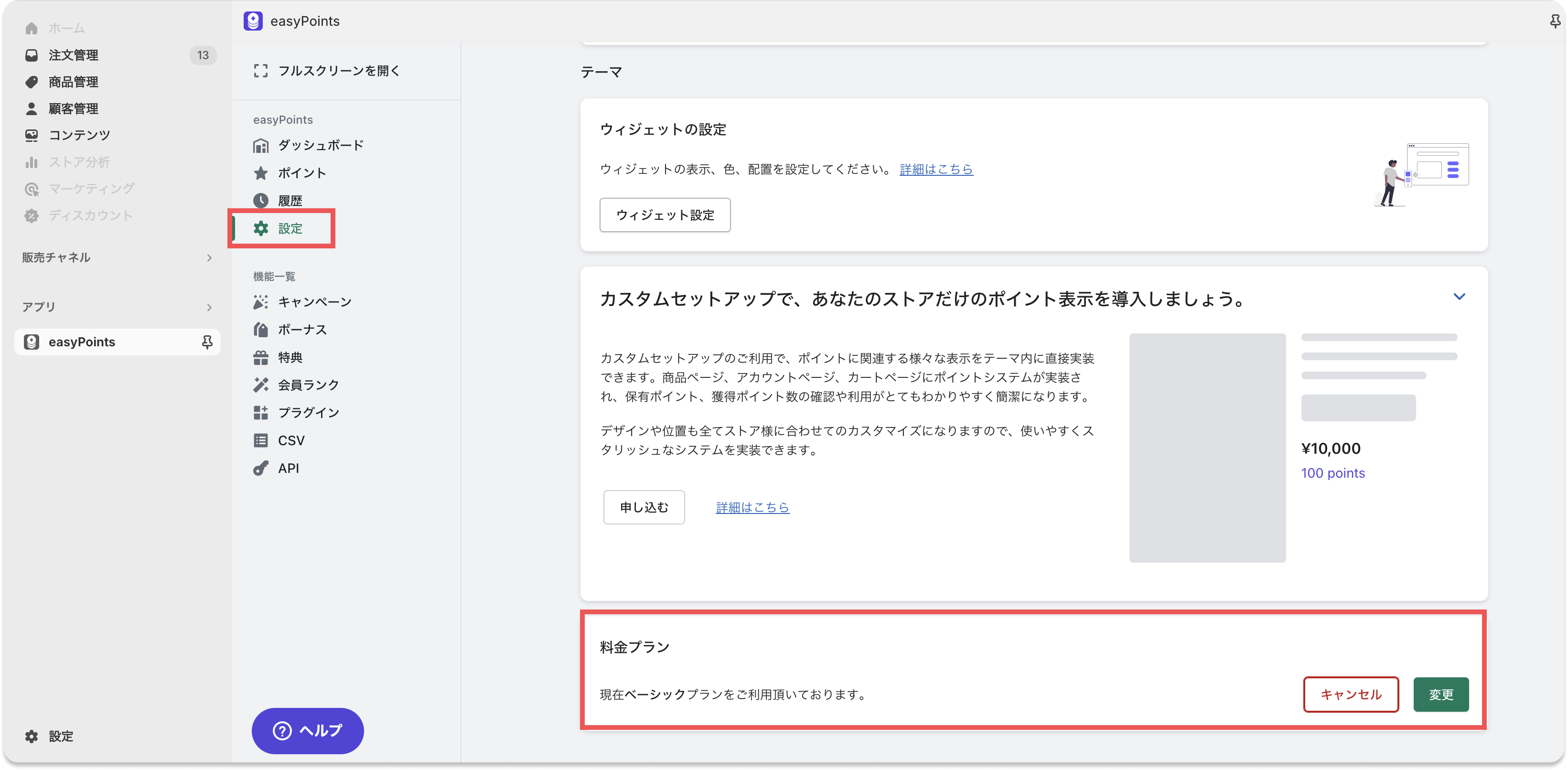Click the fullscreen open icon
This screenshot has height=770, width=1568.
[260, 71]
